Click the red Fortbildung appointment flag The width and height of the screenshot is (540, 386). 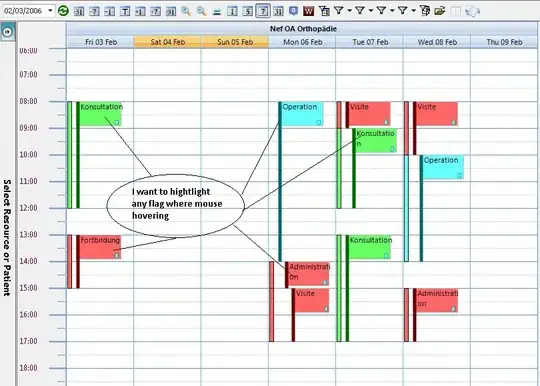point(100,247)
